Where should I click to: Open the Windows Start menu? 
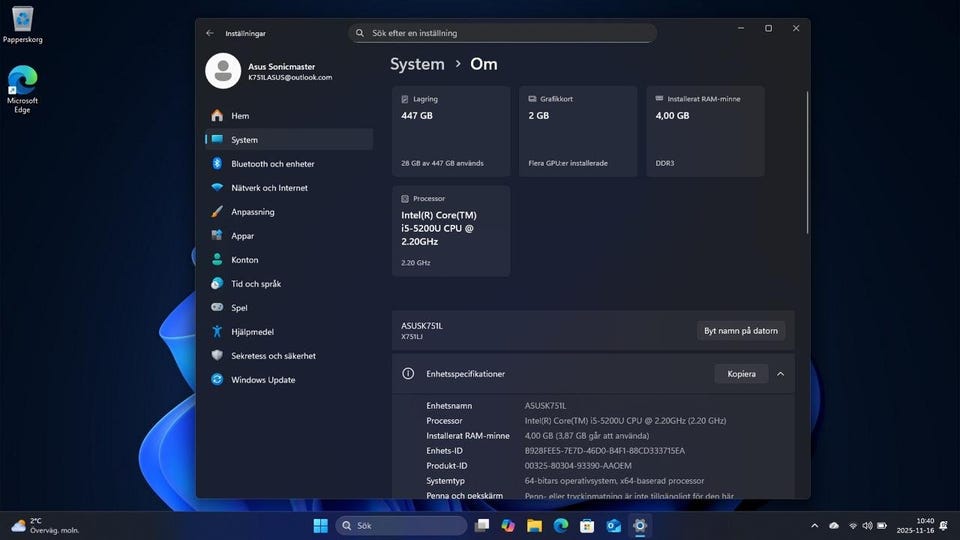(x=320, y=525)
